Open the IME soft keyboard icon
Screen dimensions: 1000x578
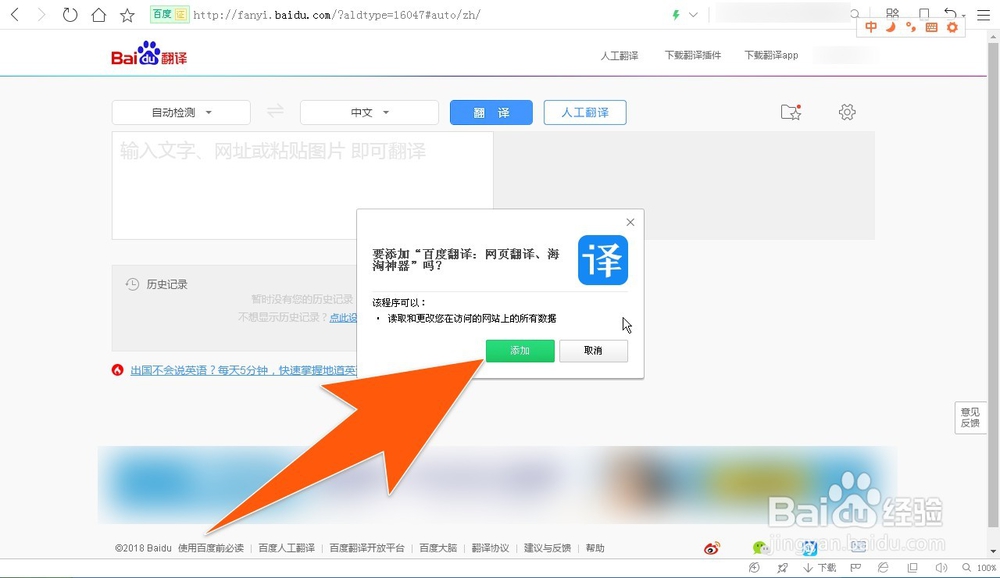click(931, 27)
